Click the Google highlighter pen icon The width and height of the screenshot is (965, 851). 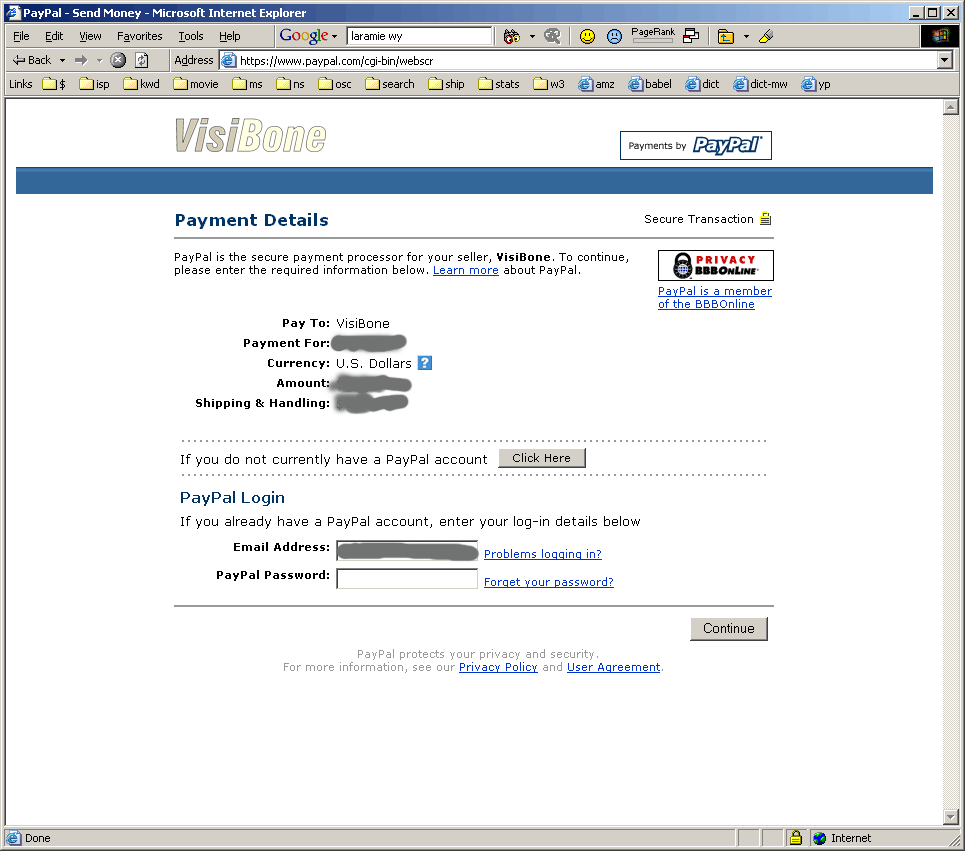point(766,37)
